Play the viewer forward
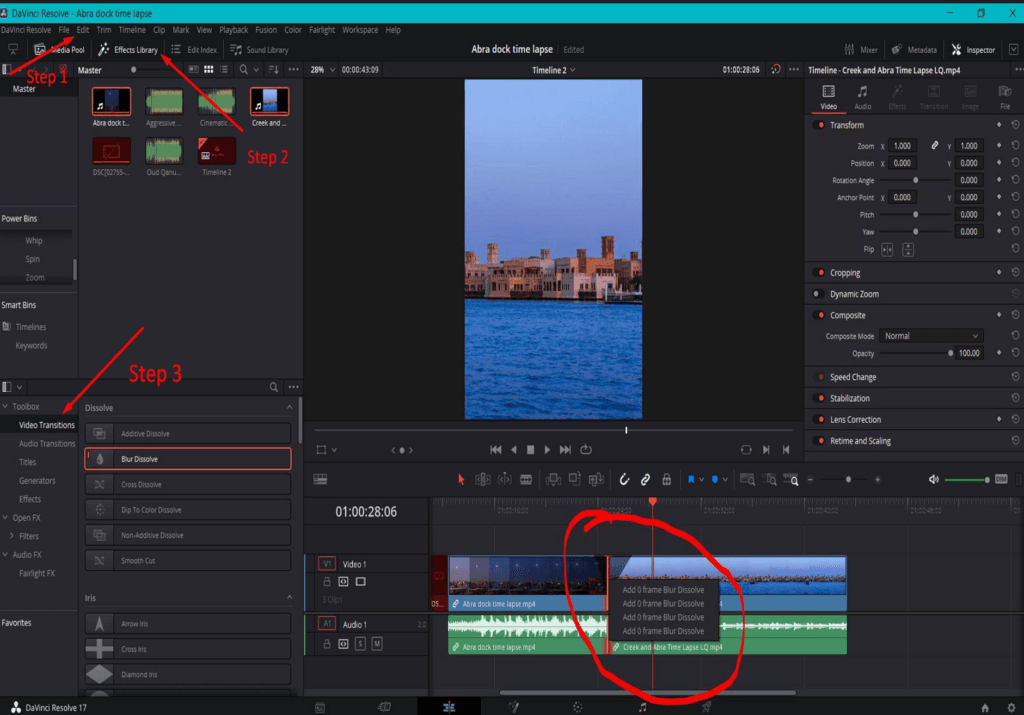1024x715 pixels. [x=547, y=450]
